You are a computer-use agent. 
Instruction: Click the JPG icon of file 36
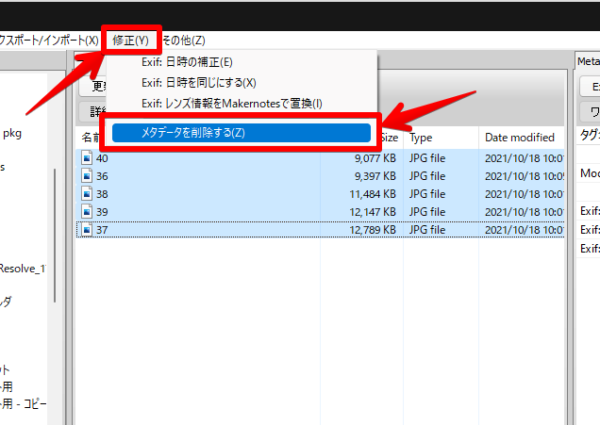tap(87, 174)
